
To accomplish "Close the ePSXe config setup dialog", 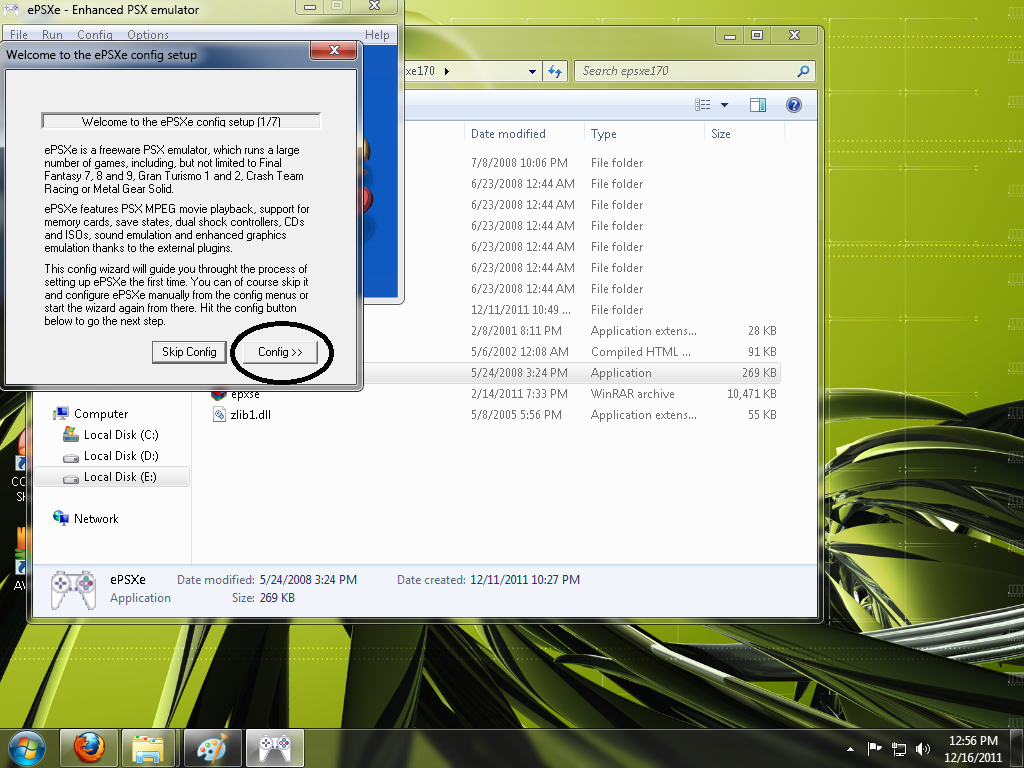I will pyautogui.click(x=334, y=50).
